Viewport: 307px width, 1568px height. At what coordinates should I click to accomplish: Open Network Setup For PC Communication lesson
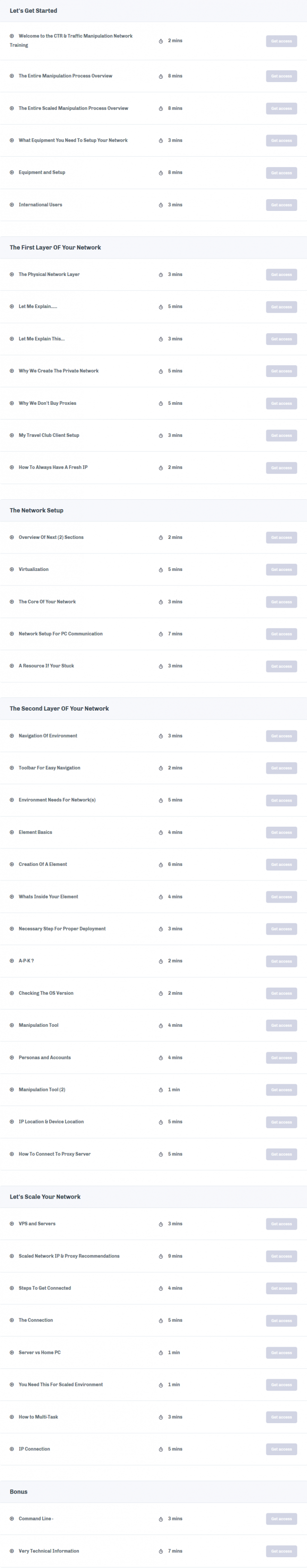click(x=60, y=634)
